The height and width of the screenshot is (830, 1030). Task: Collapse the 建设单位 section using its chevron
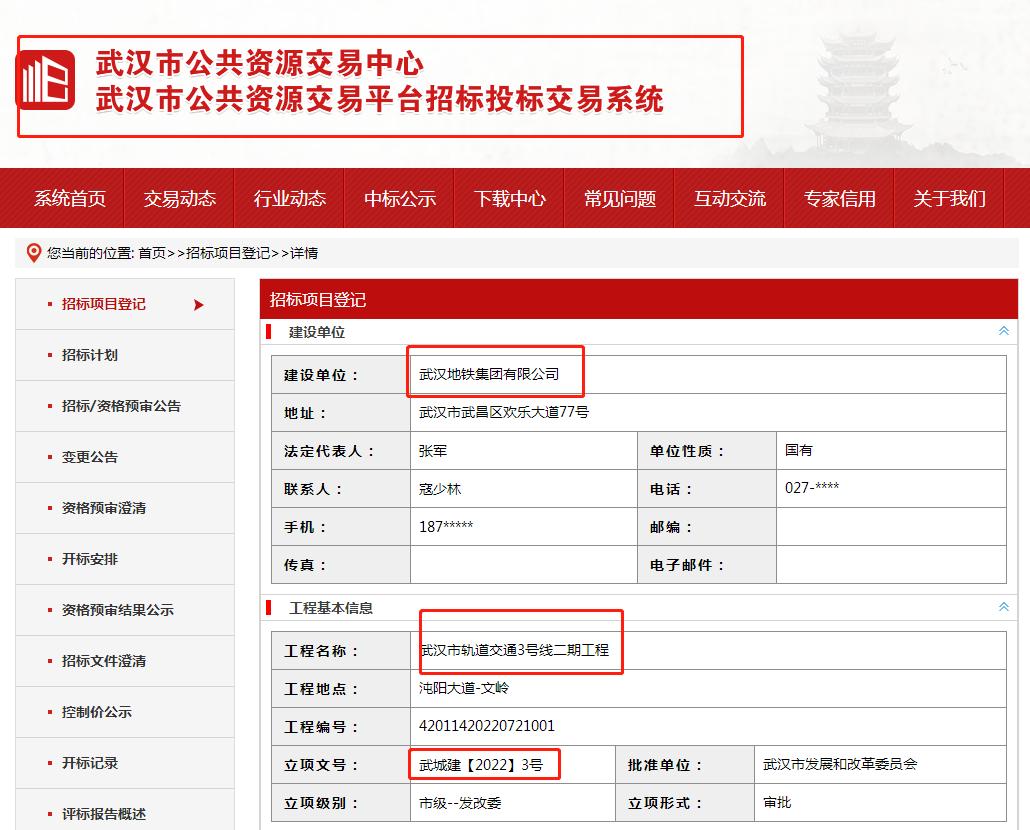pyautogui.click(x=1003, y=330)
